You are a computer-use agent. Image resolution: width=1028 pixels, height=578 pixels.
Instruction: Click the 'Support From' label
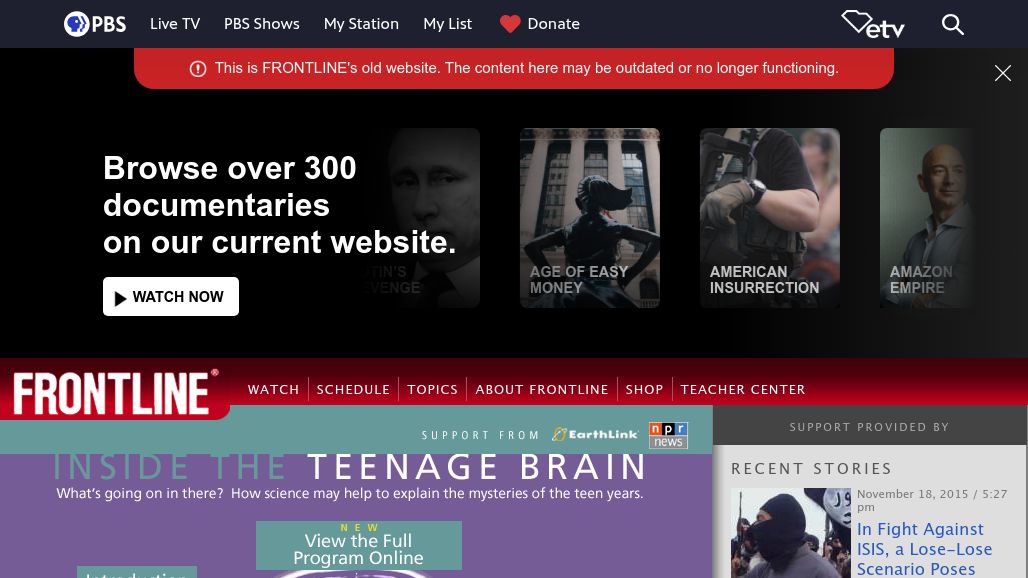(x=480, y=435)
